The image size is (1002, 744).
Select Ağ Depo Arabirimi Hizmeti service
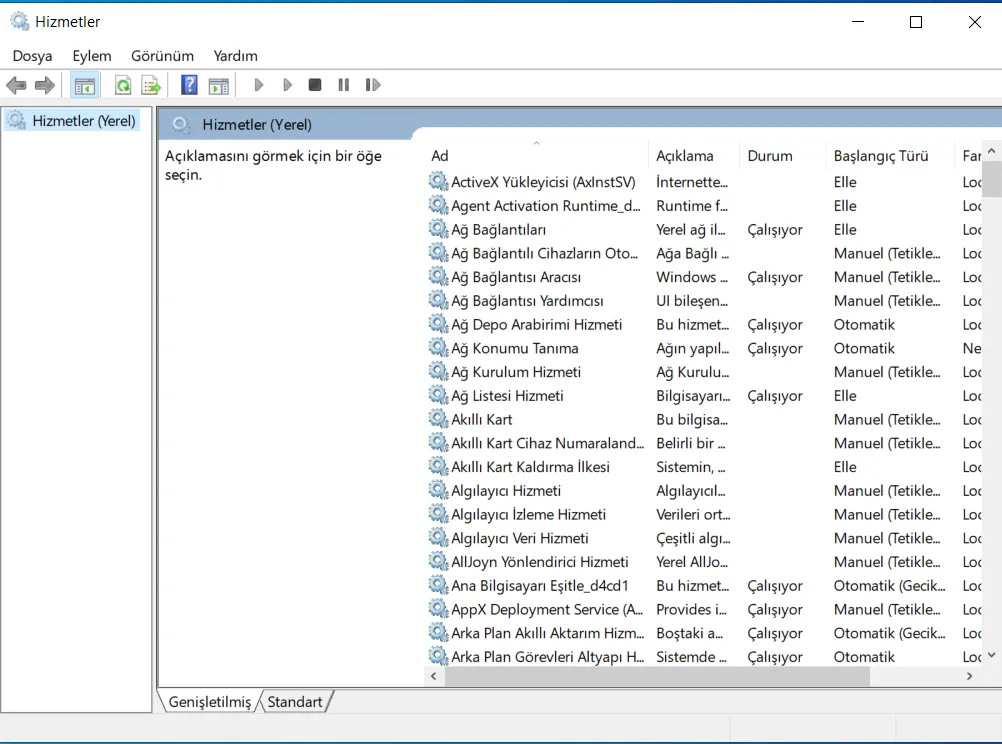click(x=536, y=324)
